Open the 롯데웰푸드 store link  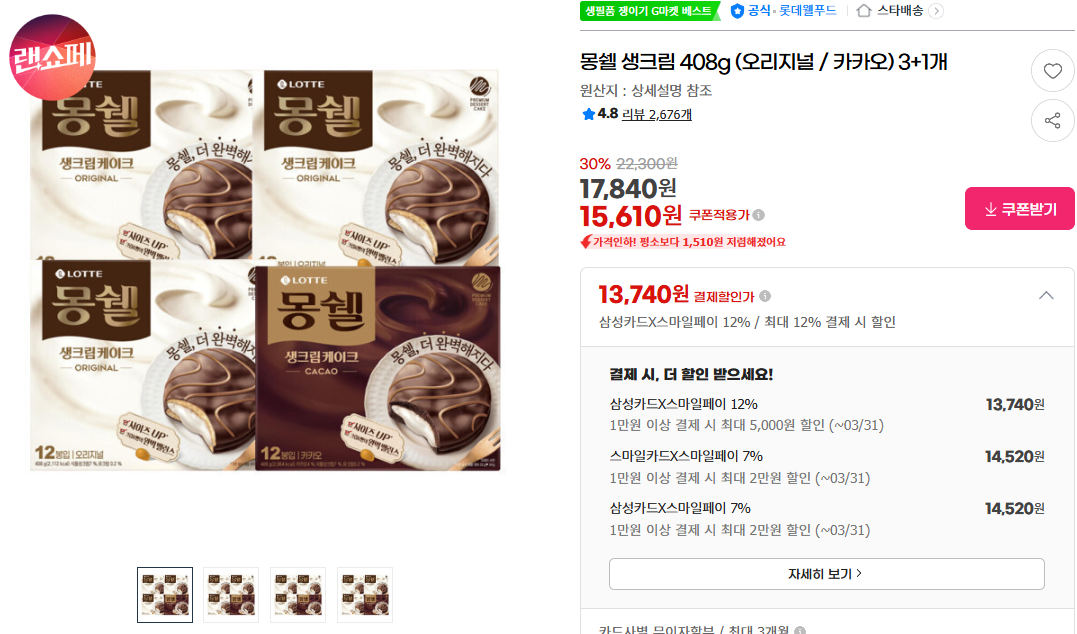pos(808,11)
